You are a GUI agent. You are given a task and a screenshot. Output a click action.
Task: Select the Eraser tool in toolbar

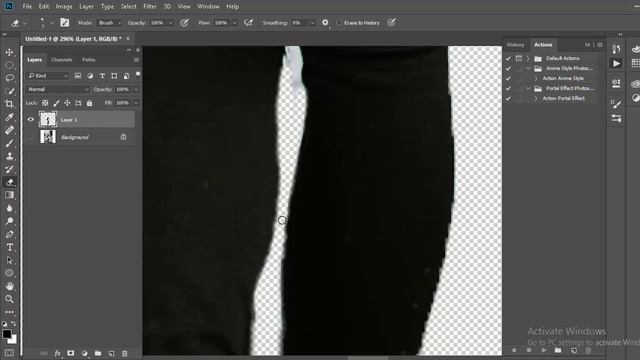click(9, 182)
